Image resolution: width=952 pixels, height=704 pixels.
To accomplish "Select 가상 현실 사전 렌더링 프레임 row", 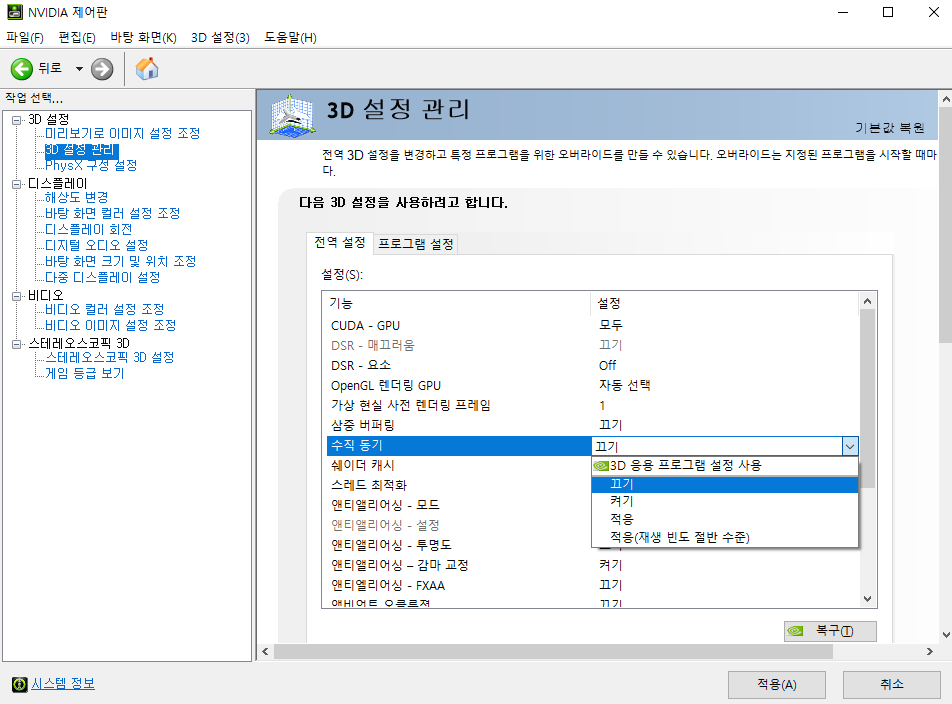I will click(592, 405).
